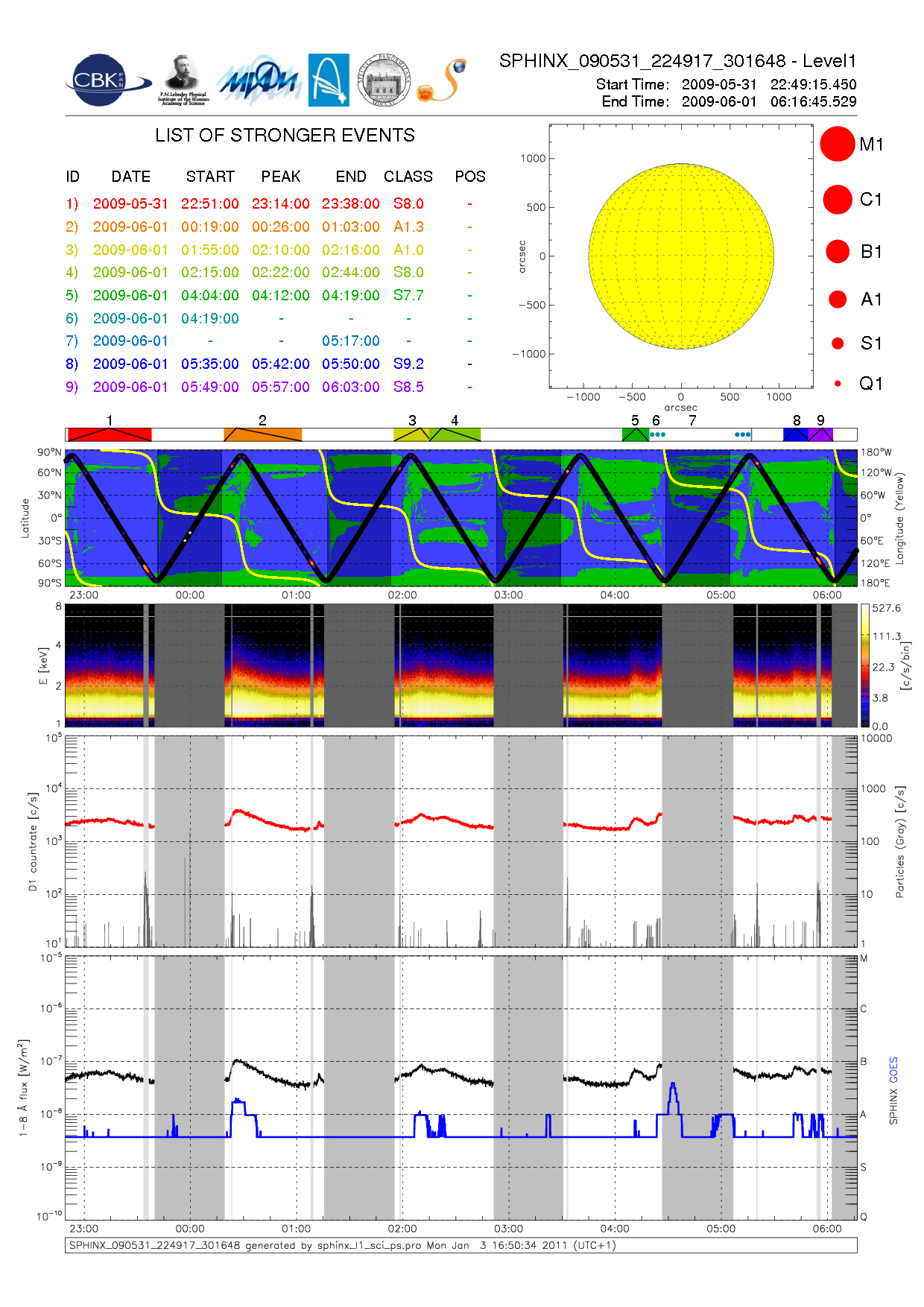This screenshot has width=924, height=1307.
Task: Click the blue square arch logo
Action: tap(329, 80)
